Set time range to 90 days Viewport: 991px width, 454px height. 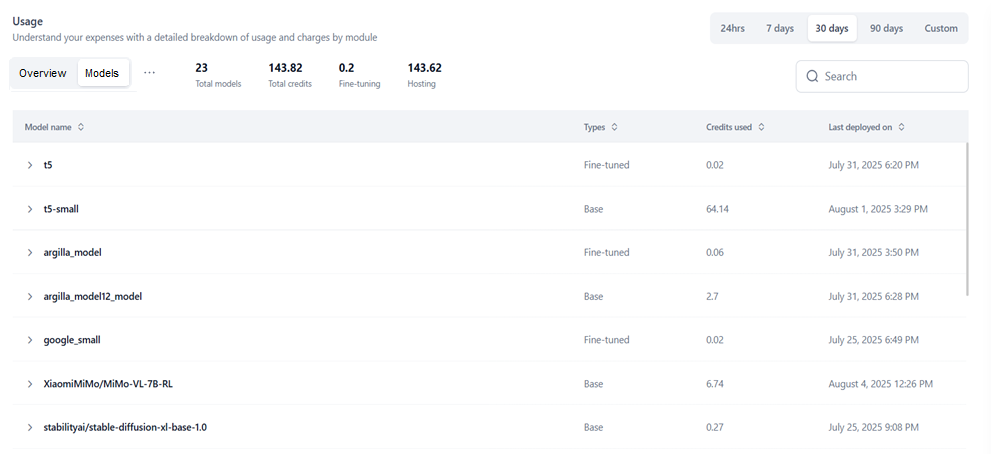point(886,28)
